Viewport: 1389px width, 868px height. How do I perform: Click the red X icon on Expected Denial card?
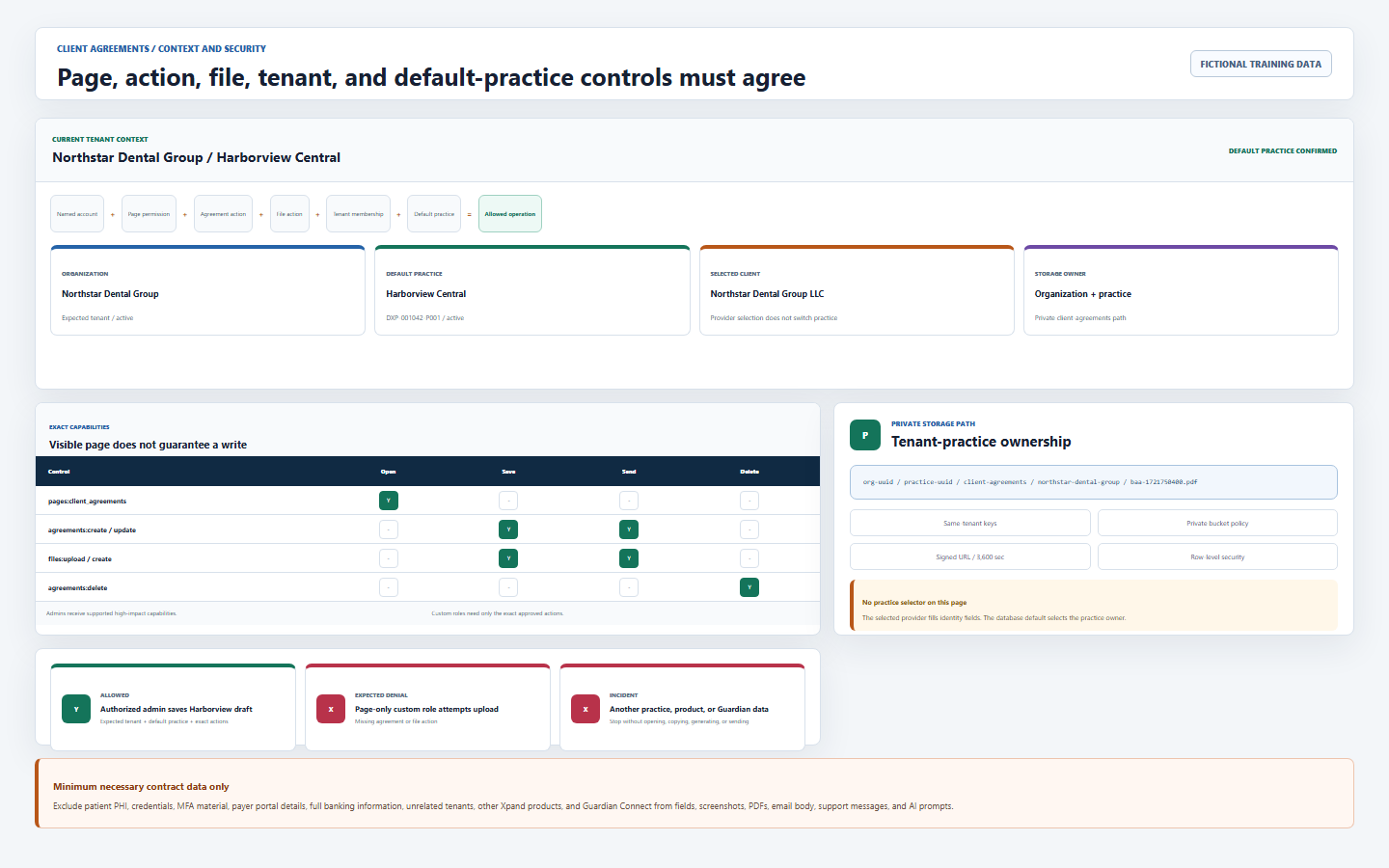[x=331, y=709]
